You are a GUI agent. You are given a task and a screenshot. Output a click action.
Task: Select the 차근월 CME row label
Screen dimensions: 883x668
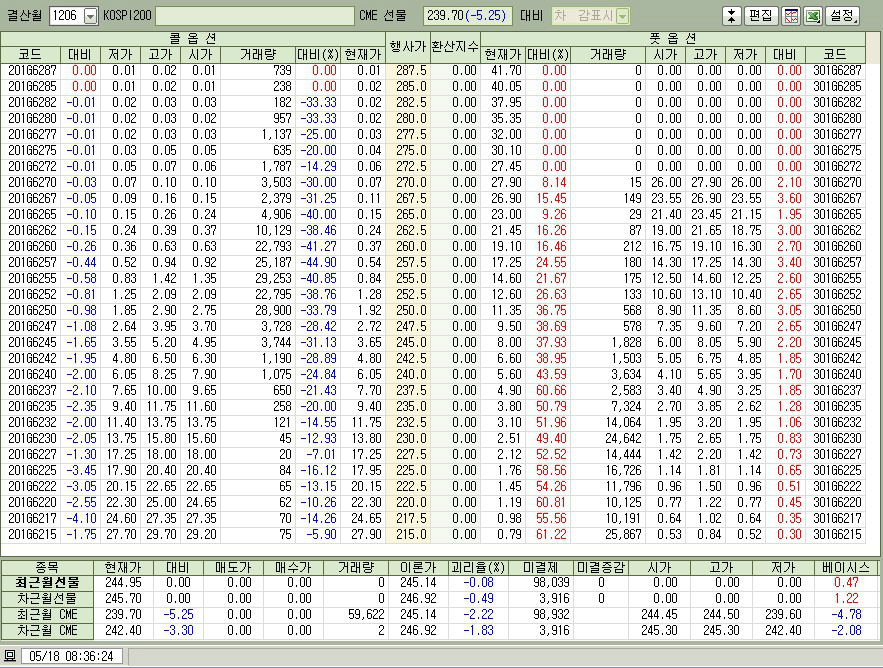click(47, 631)
